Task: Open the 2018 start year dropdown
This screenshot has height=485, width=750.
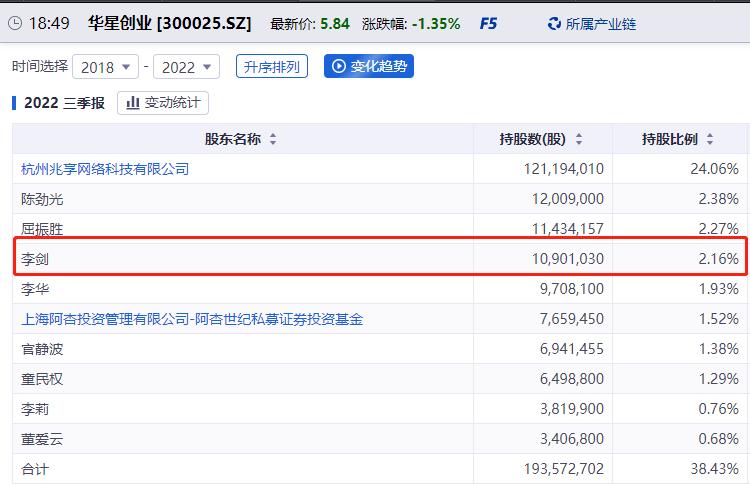Action: click(105, 67)
